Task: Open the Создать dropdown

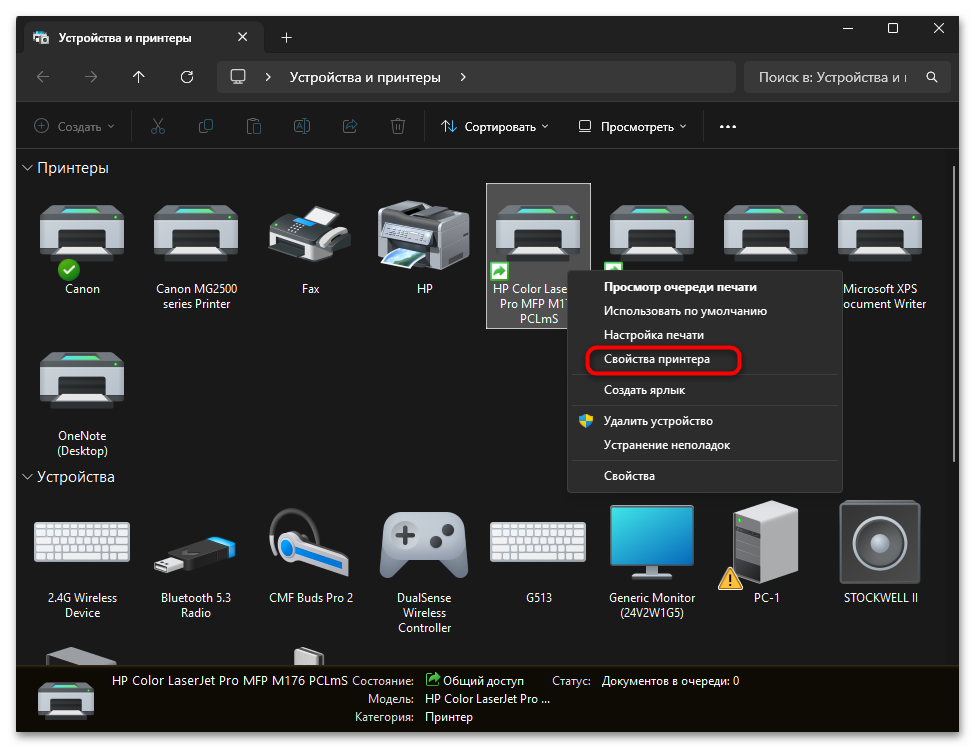Action: (74, 126)
